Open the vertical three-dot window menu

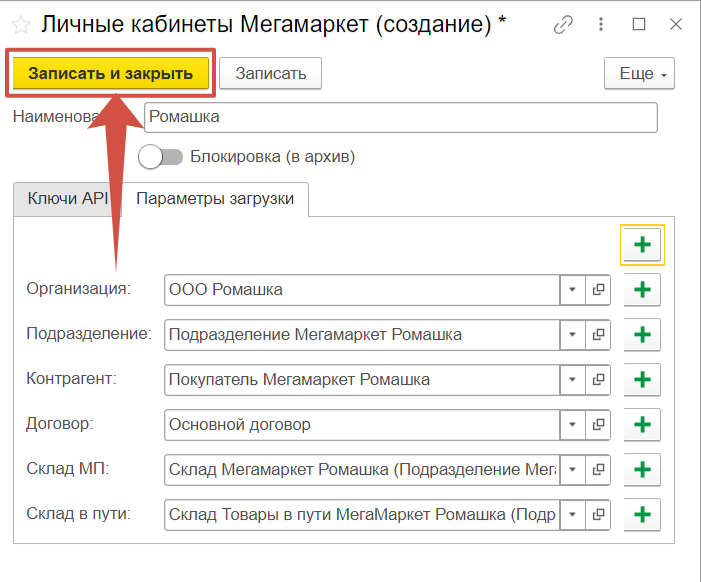(602, 24)
